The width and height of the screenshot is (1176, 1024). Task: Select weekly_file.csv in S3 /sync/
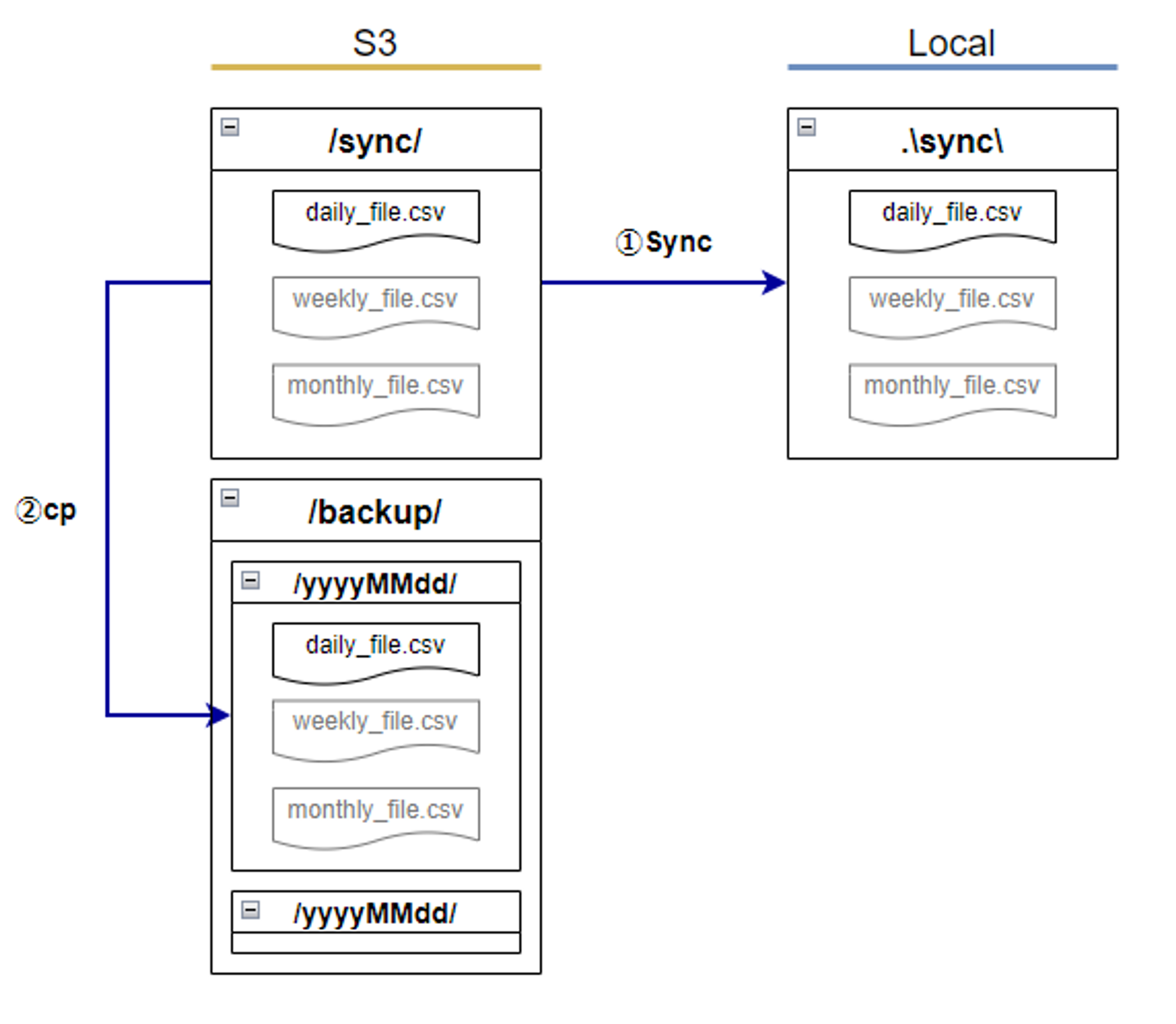coord(376,307)
